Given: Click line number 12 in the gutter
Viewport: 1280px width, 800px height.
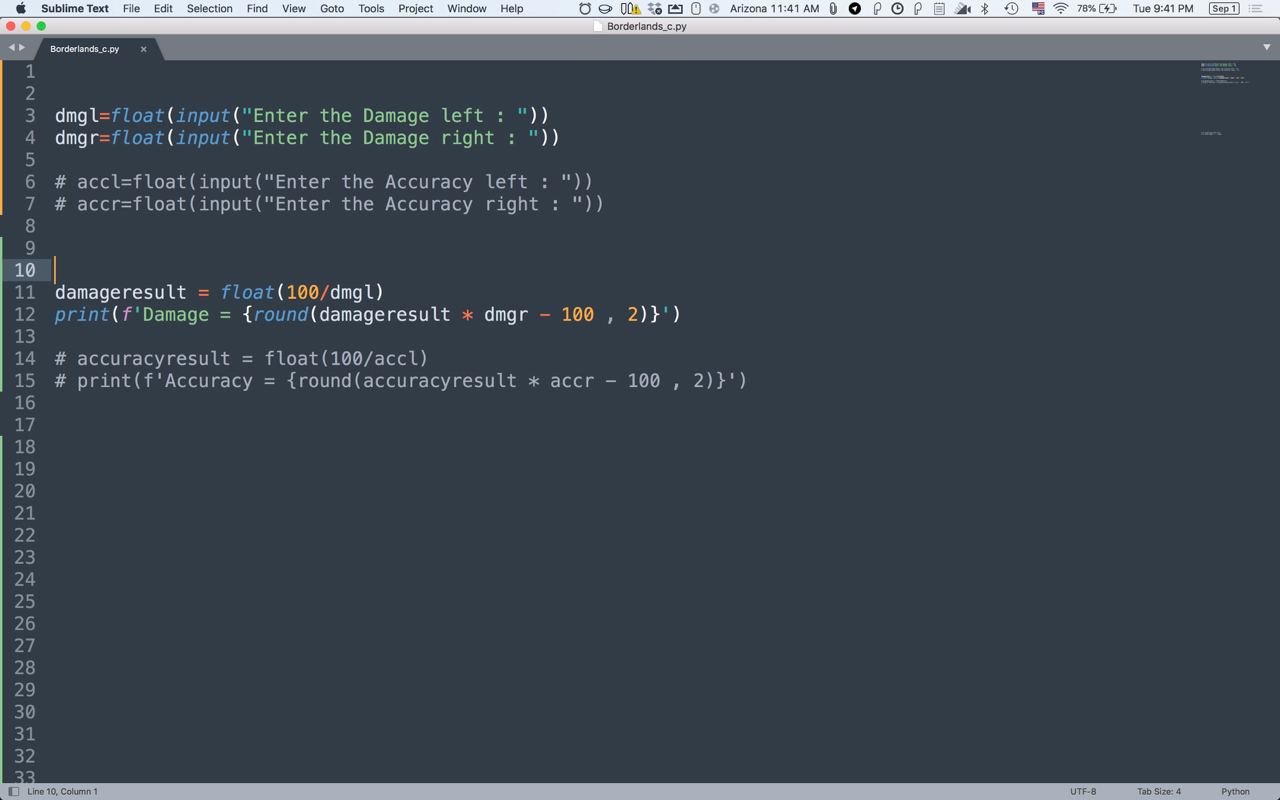Looking at the screenshot, I should [25, 315].
